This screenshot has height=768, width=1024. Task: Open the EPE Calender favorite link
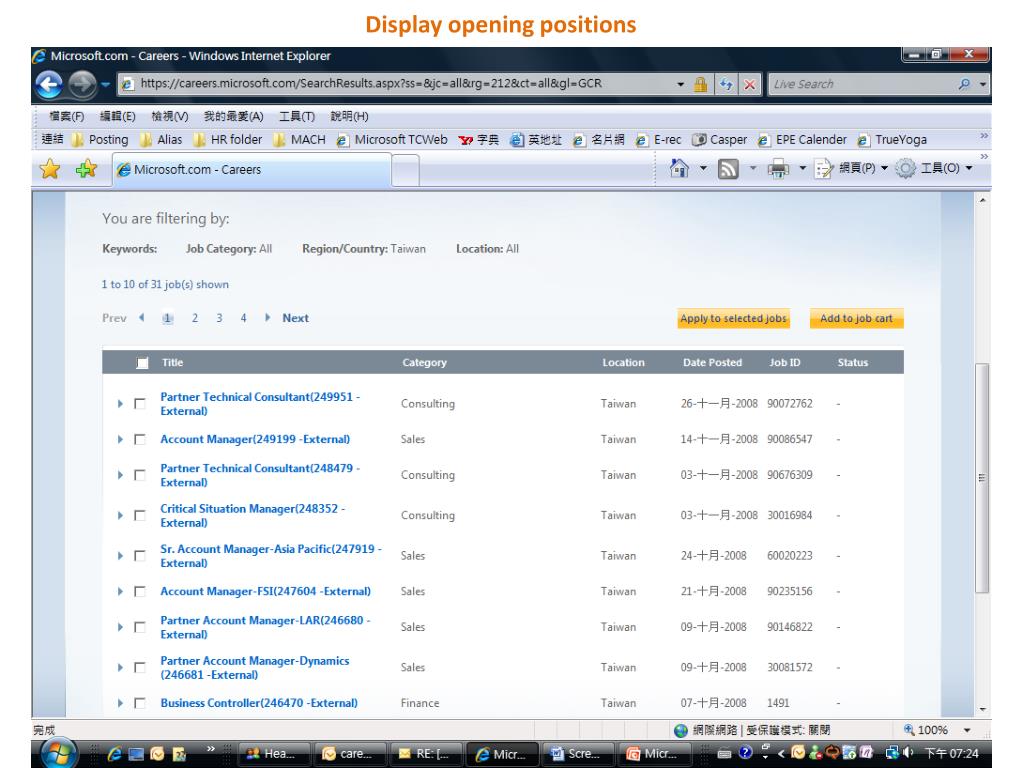[x=802, y=140]
